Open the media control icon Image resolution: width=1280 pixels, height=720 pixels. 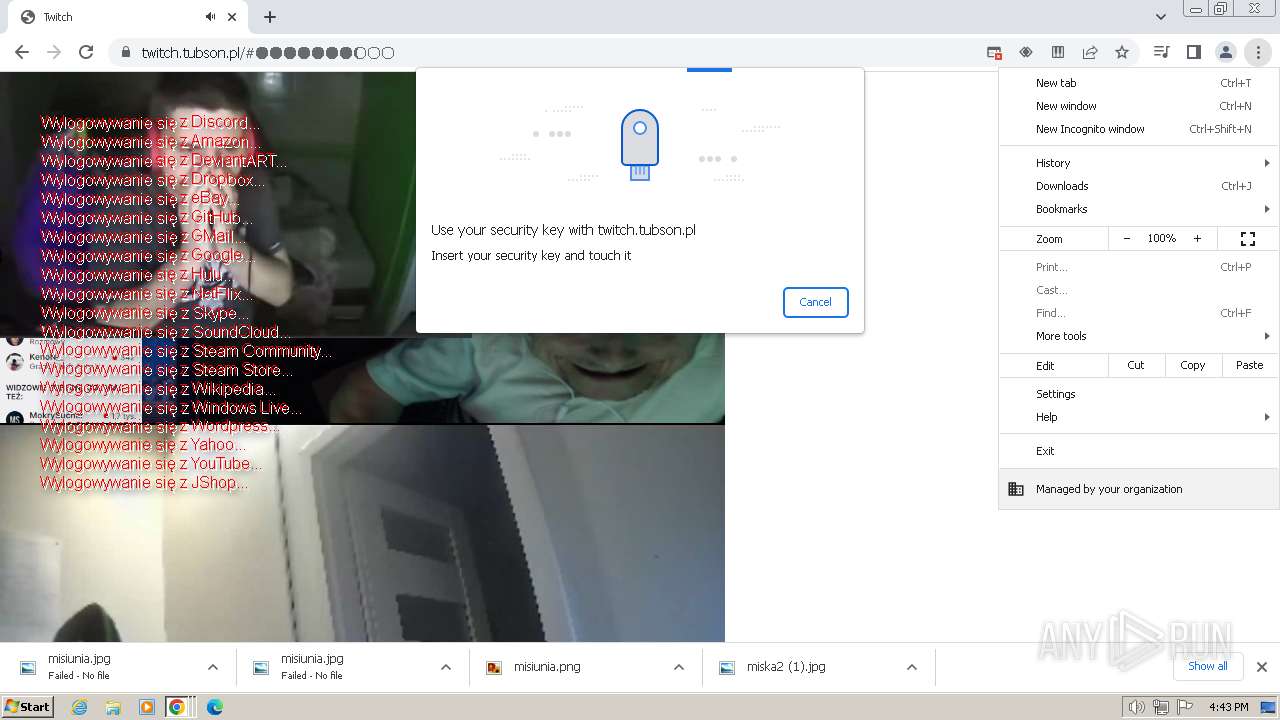(1161, 52)
